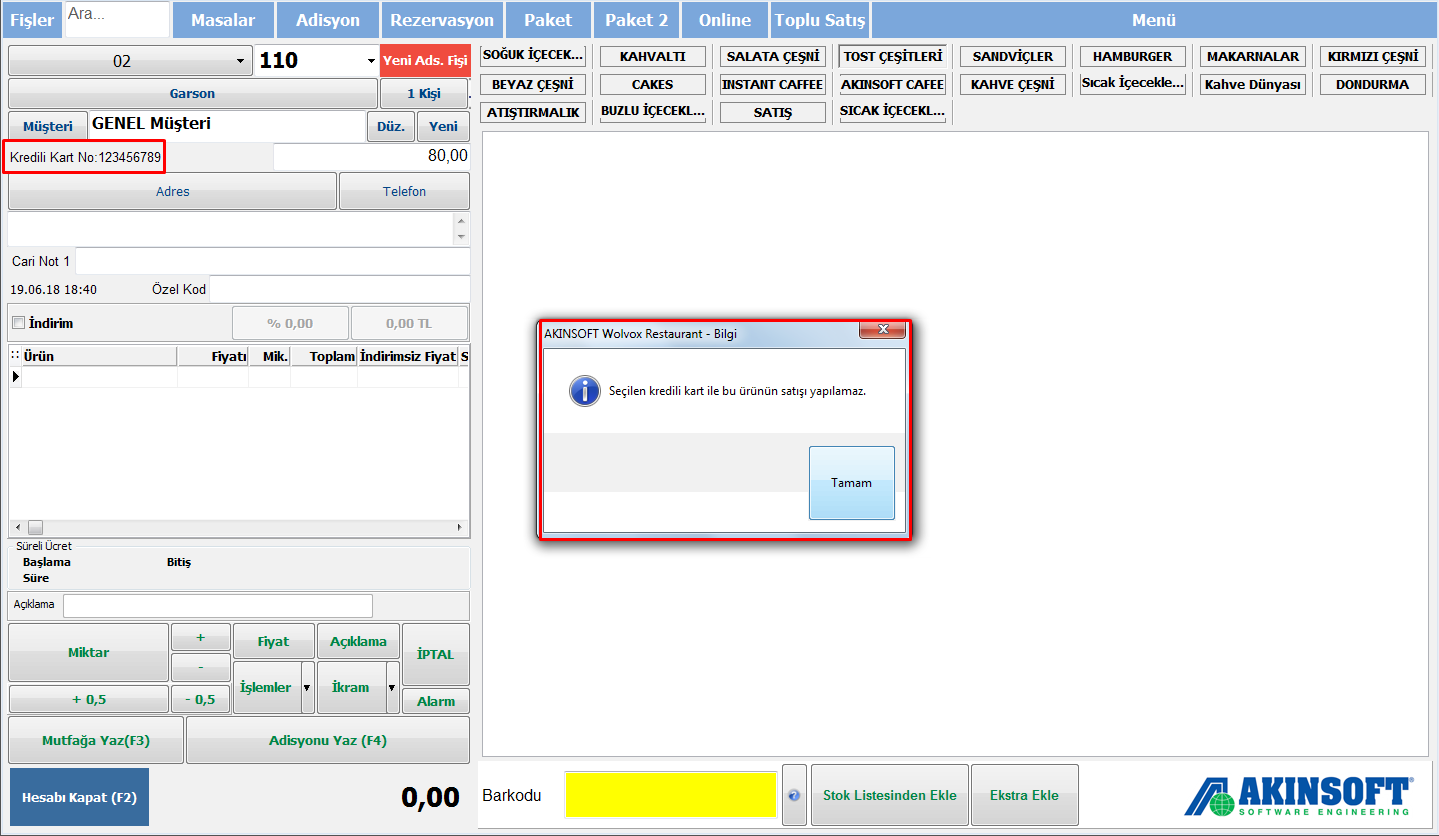This screenshot has height=836, width=1439.
Task: Enable the İndirim checkbox
Action: [18, 323]
